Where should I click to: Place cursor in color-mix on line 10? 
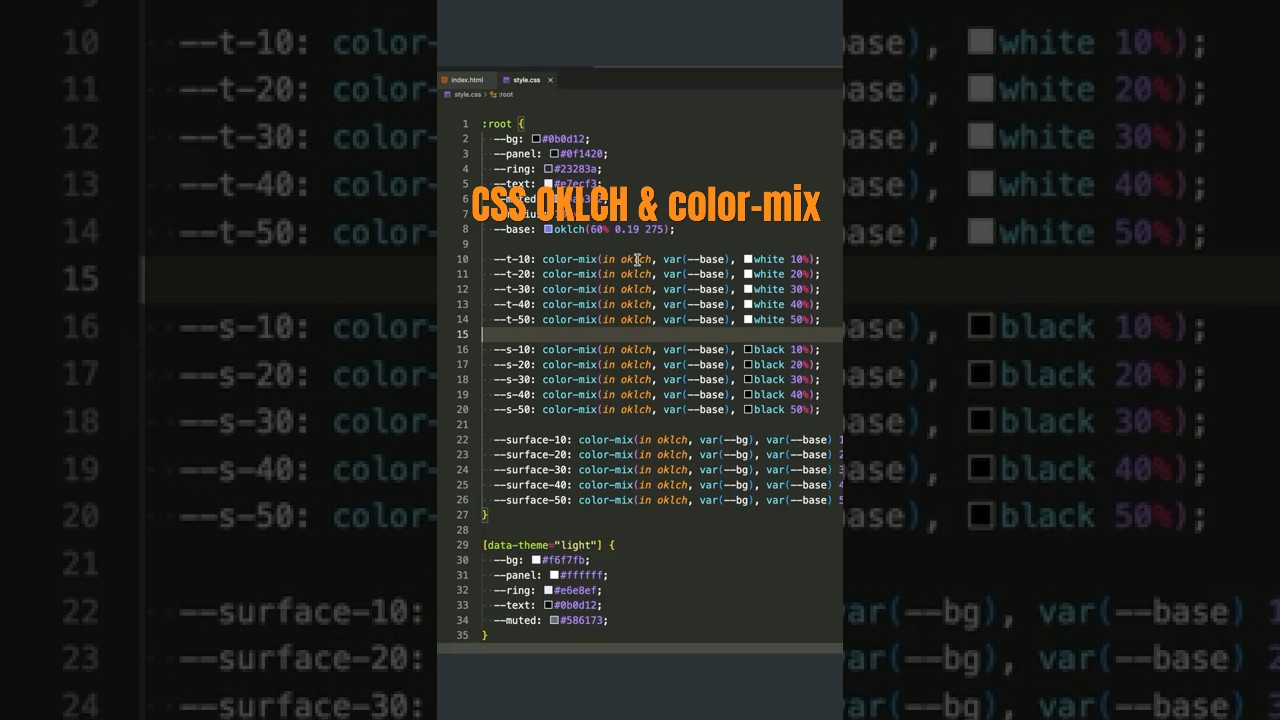[x=570, y=259]
